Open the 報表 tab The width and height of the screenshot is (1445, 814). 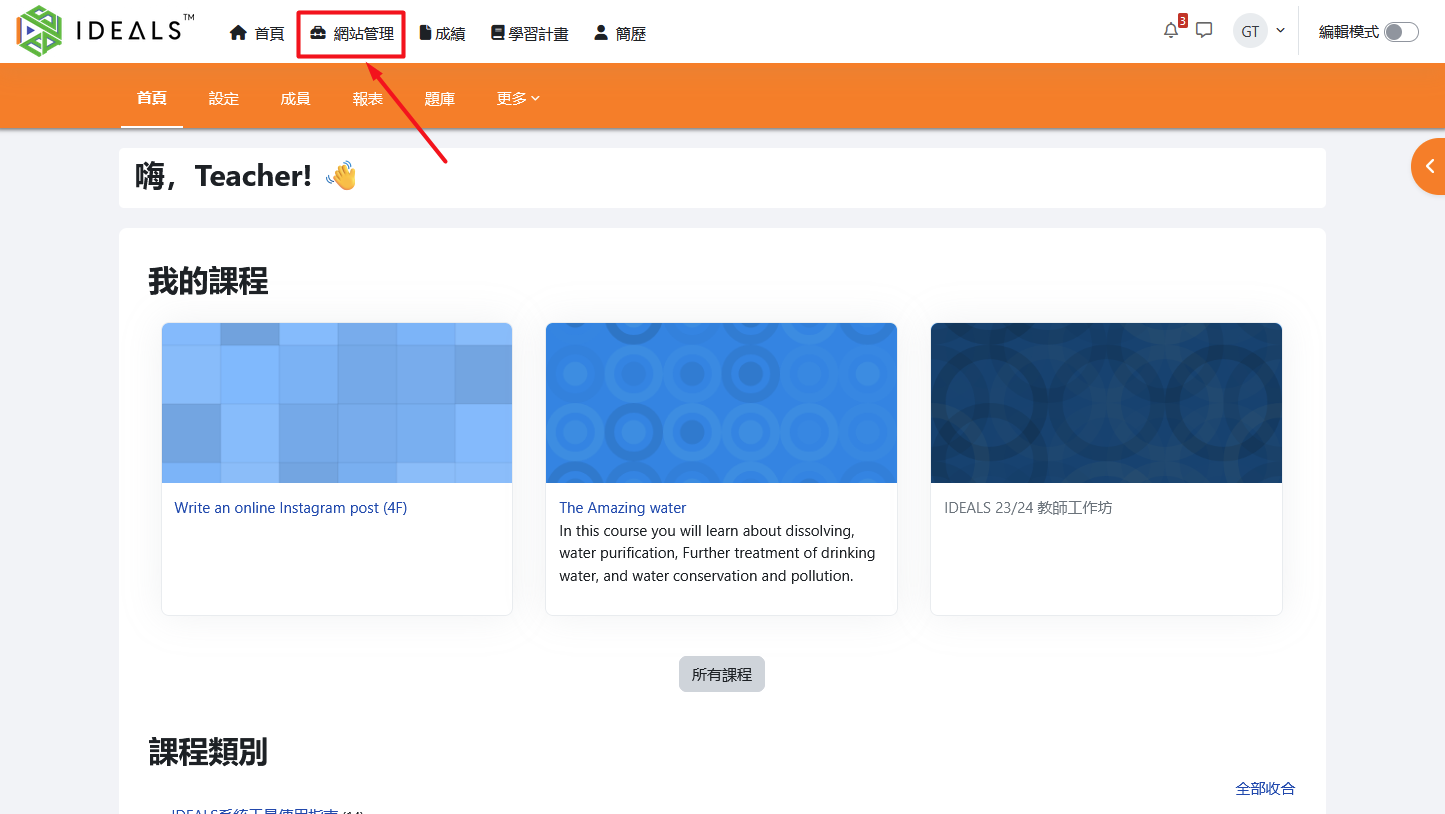tap(368, 99)
